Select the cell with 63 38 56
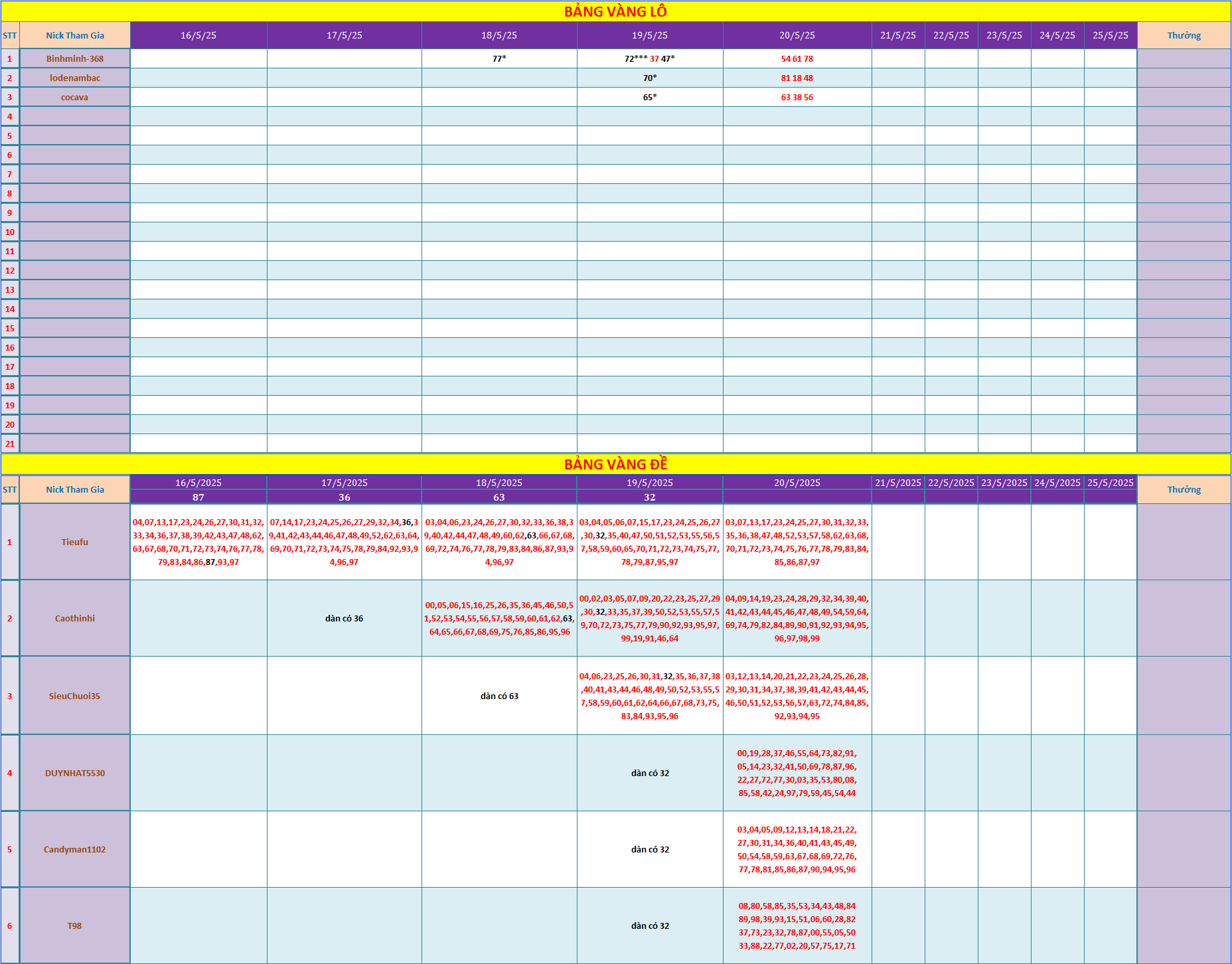 pyautogui.click(x=797, y=97)
